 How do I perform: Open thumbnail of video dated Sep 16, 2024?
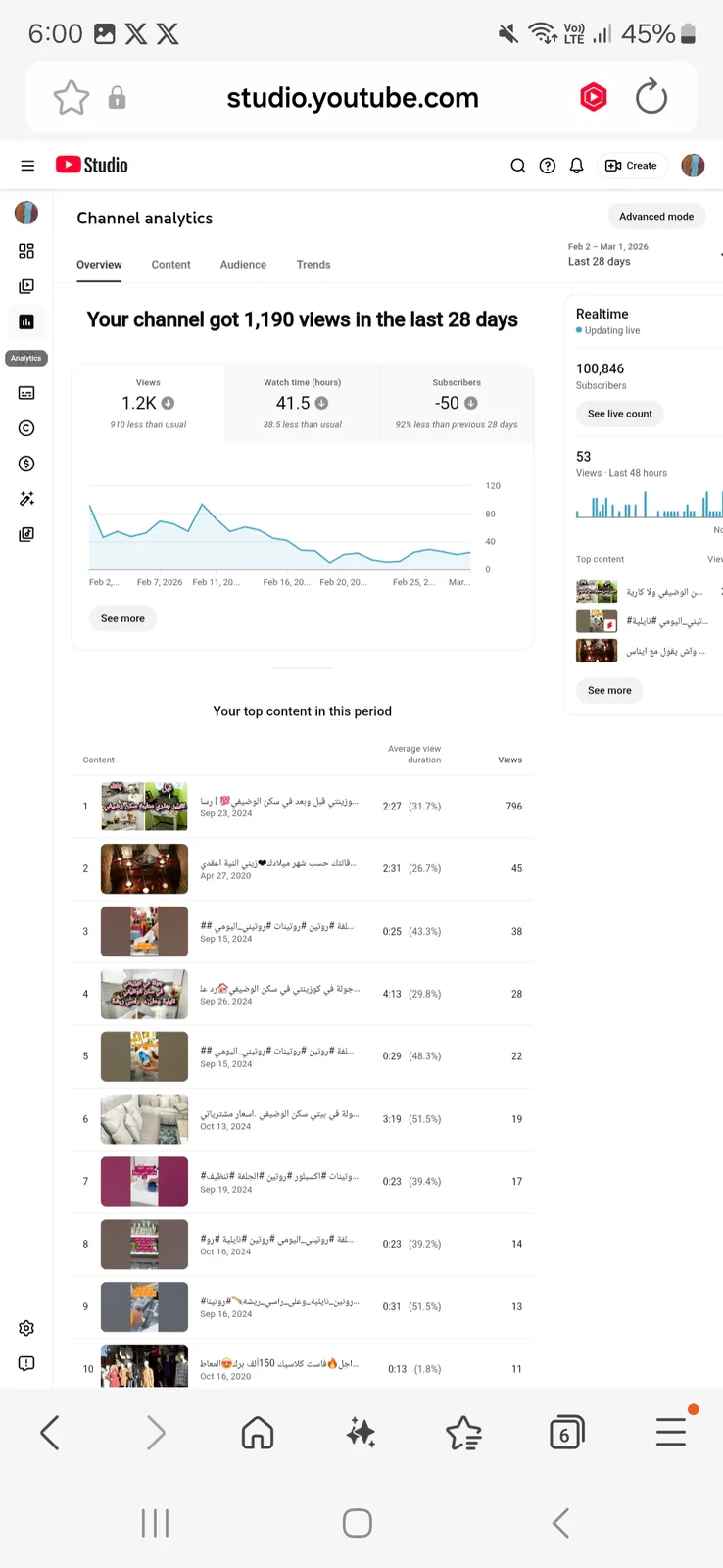[144, 1306]
